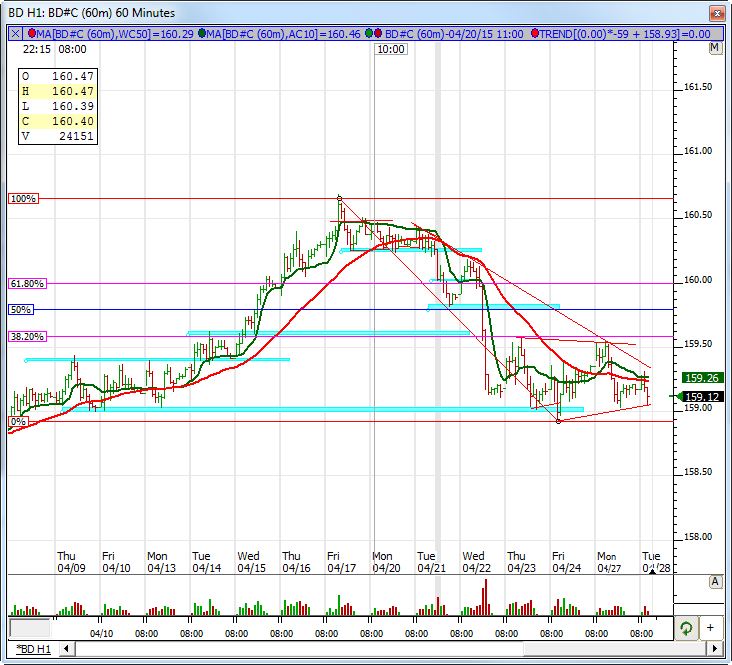732x665 pixels.
Task: Click the 10:00 cursor time label
Action: (391, 50)
